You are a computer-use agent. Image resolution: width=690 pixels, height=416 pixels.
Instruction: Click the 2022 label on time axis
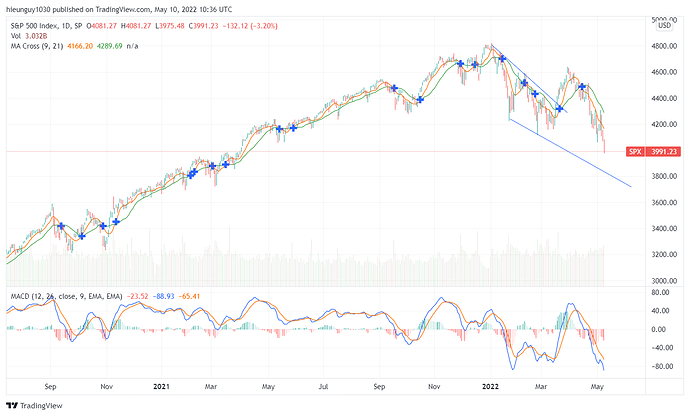(490, 387)
